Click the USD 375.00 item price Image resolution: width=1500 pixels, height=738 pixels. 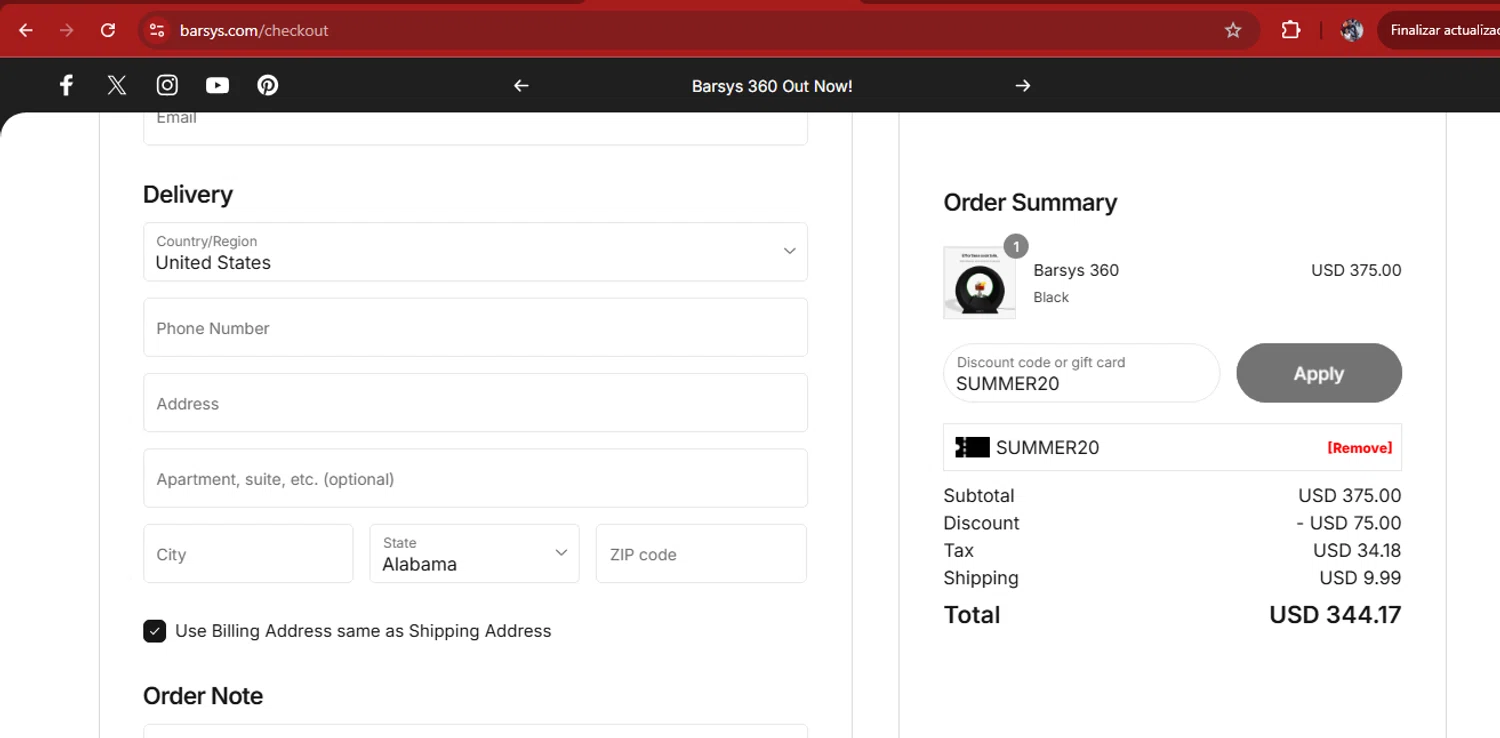(1356, 270)
